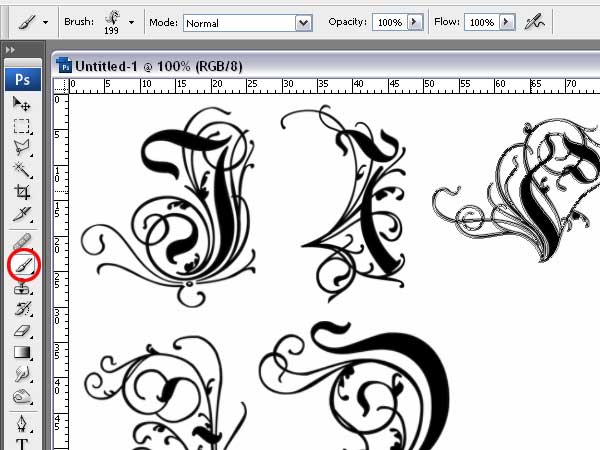The image size is (600, 450).
Task: Select the Rectangular Marquee tool
Action: [x=21, y=126]
